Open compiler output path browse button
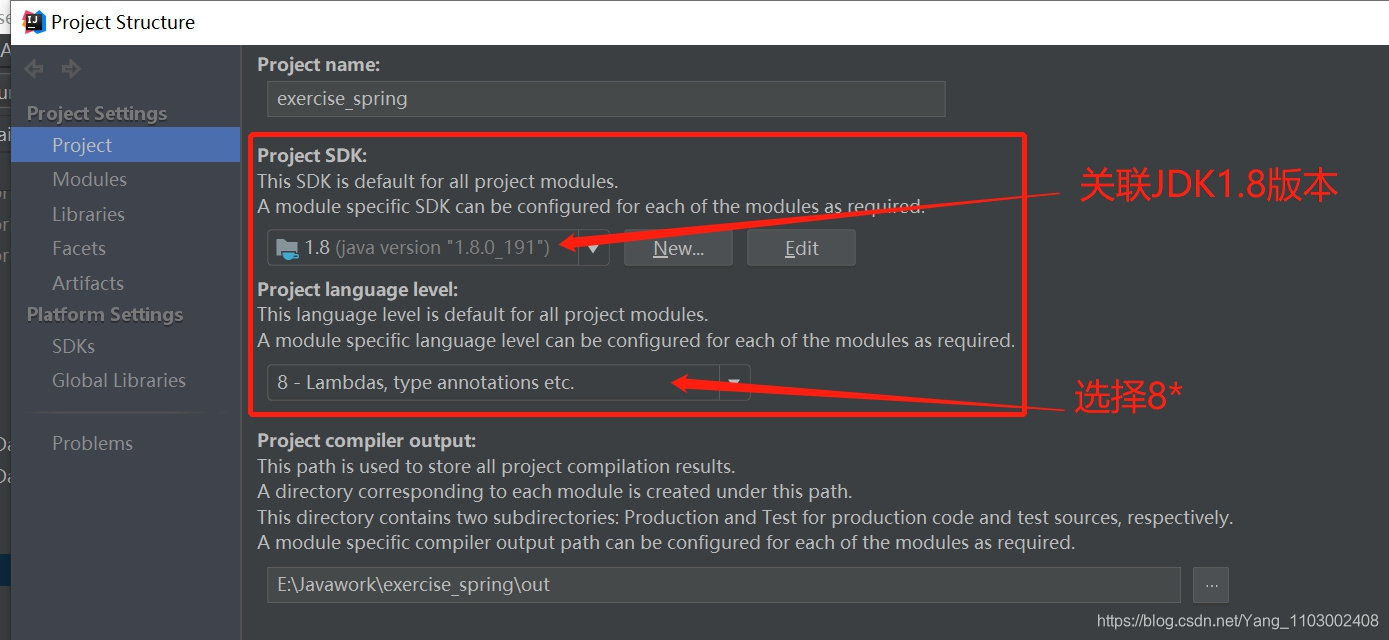1389x640 pixels. (x=1211, y=585)
